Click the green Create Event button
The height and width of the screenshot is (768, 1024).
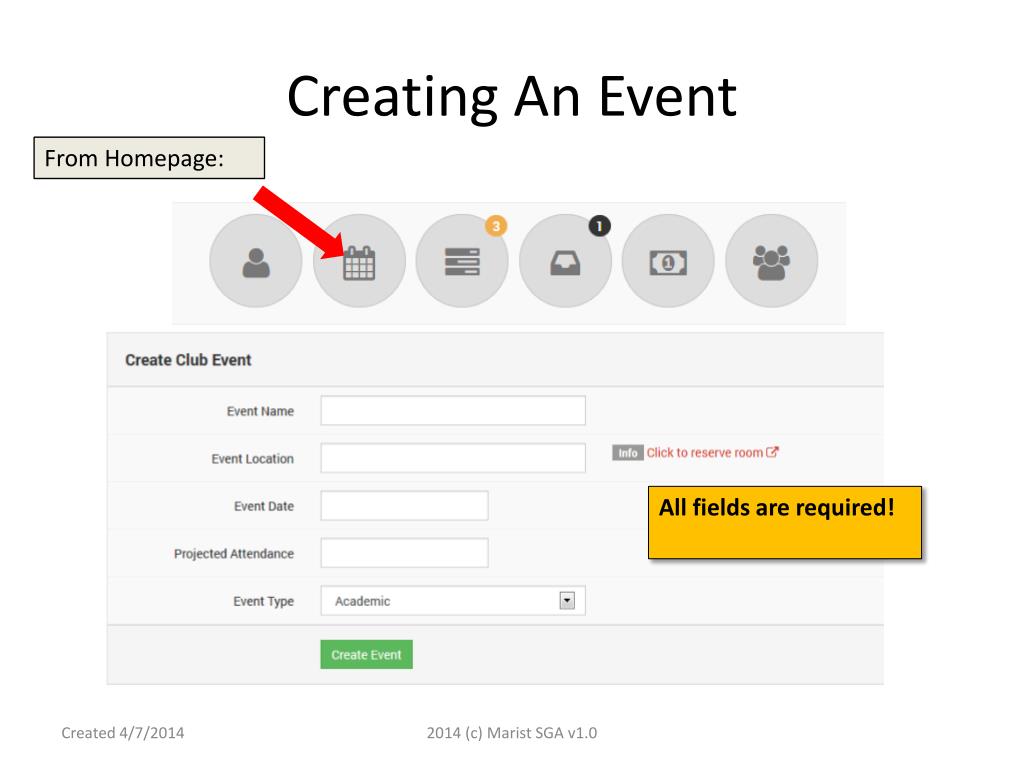[366, 654]
